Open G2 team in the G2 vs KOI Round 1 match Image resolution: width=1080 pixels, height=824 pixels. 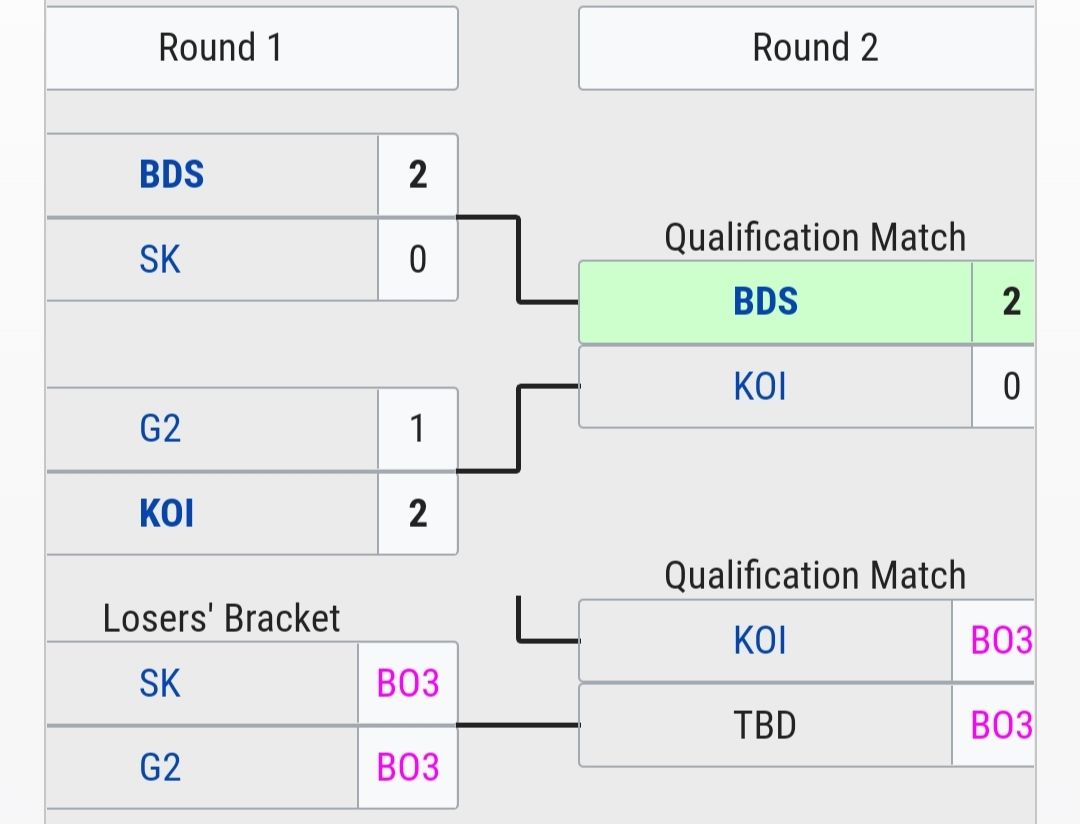pyautogui.click(x=160, y=429)
